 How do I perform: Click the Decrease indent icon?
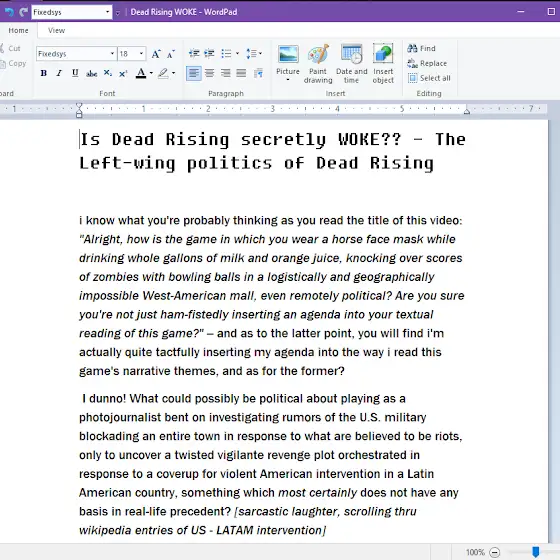click(194, 54)
